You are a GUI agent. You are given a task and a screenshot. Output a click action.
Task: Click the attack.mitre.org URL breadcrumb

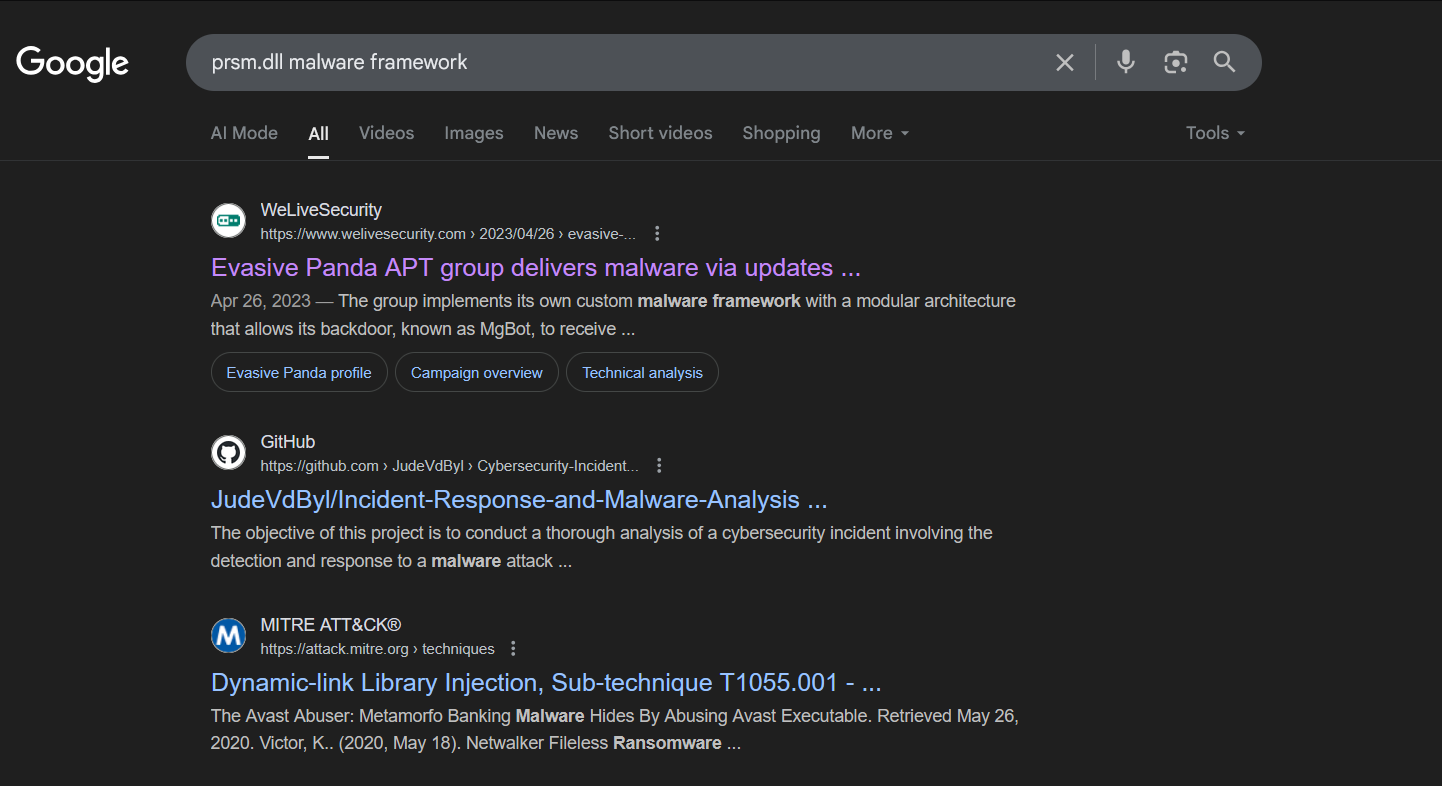click(377, 649)
